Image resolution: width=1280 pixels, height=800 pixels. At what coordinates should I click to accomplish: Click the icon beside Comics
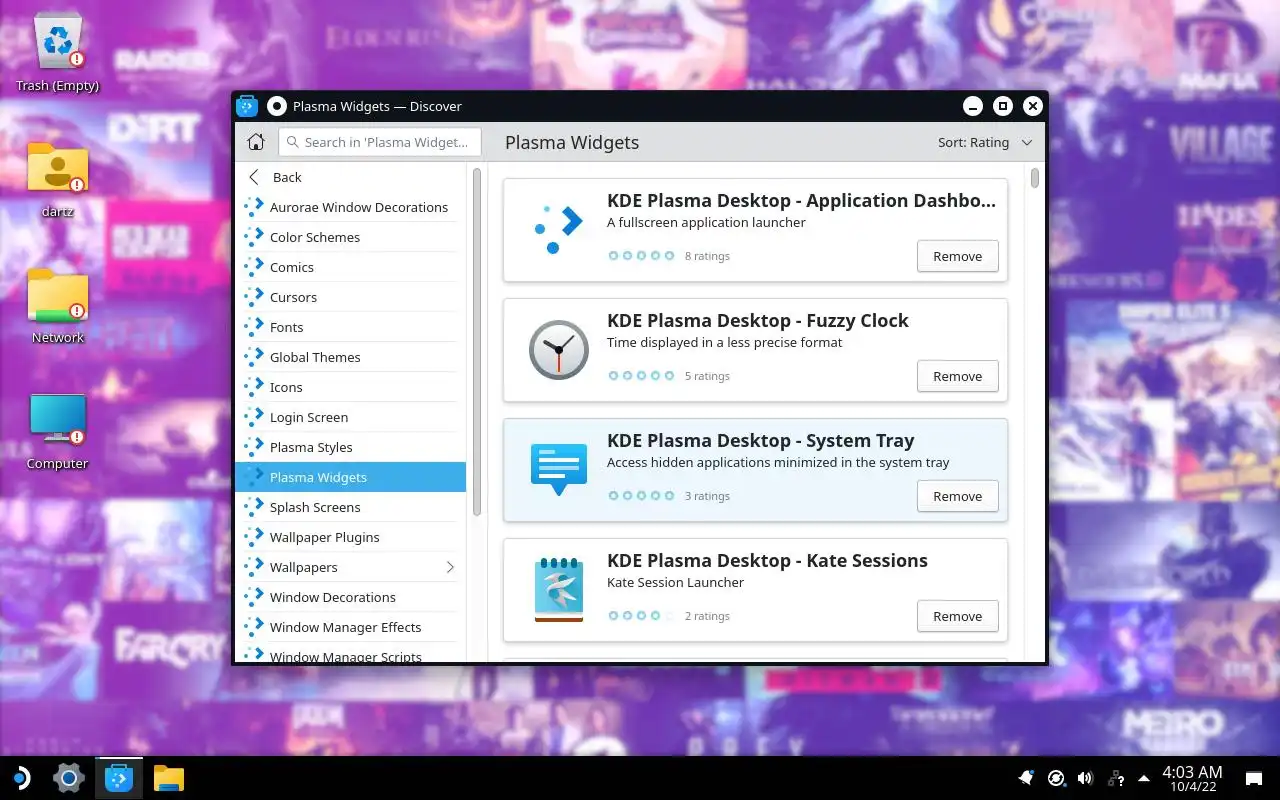point(254,267)
